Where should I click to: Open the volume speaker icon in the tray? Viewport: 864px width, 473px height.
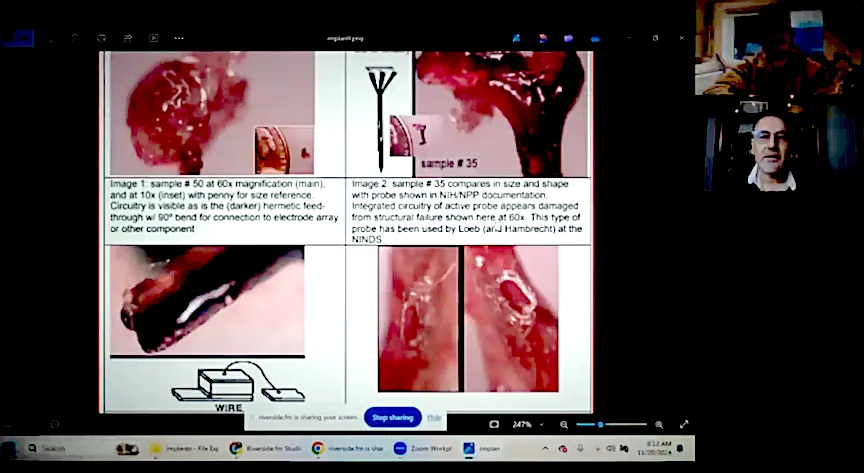tap(610, 449)
